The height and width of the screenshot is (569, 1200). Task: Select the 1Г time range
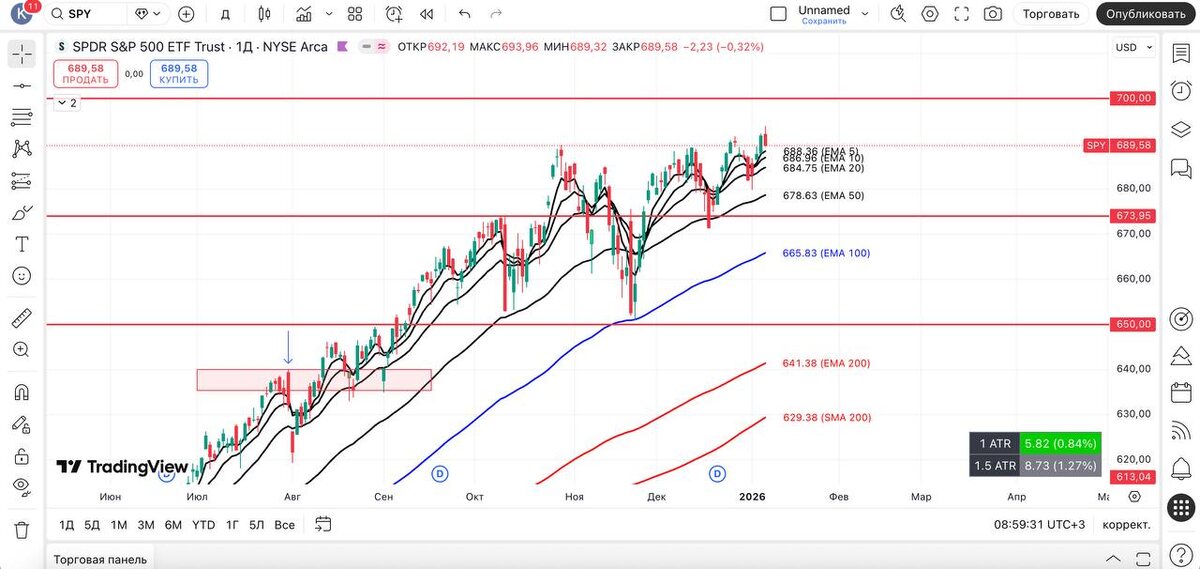[232, 524]
